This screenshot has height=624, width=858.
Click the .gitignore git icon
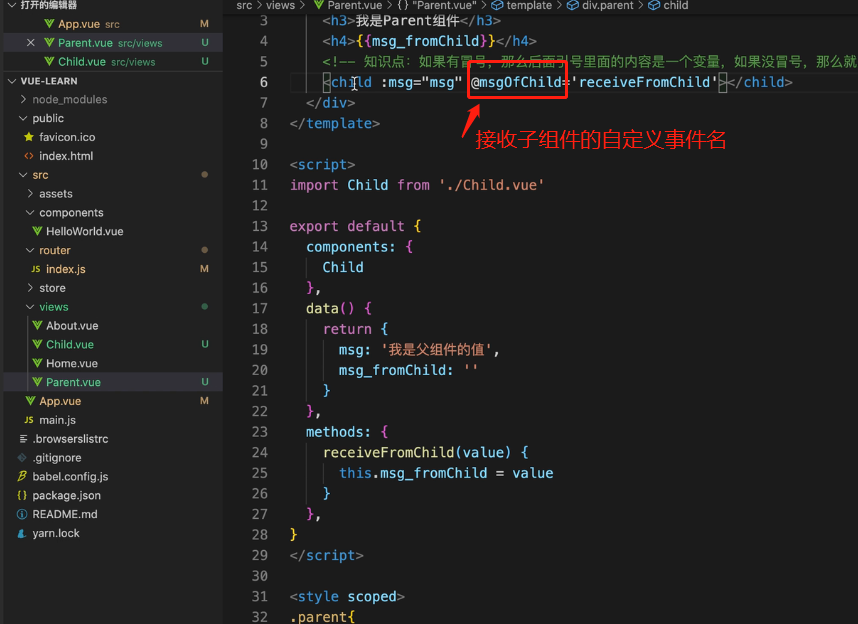[22, 458]
